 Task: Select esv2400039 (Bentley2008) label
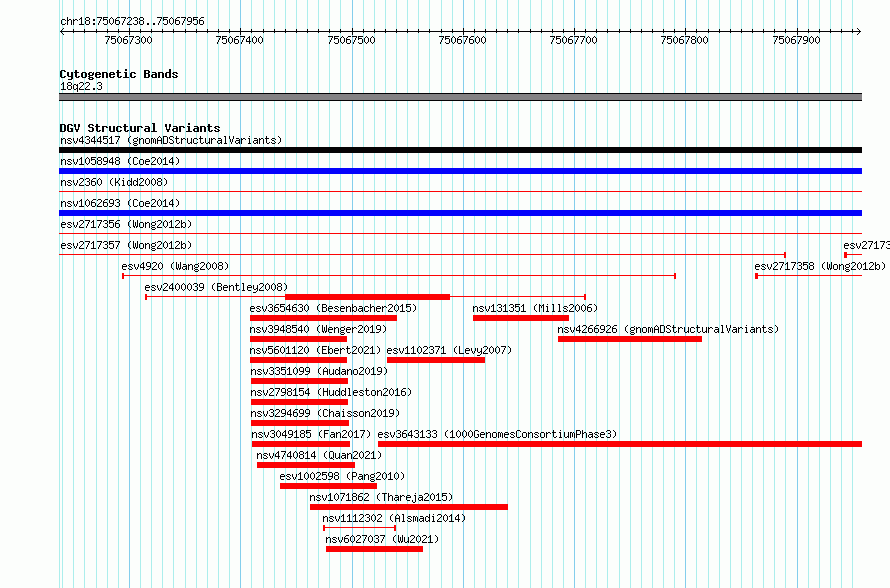coord(216,287)
